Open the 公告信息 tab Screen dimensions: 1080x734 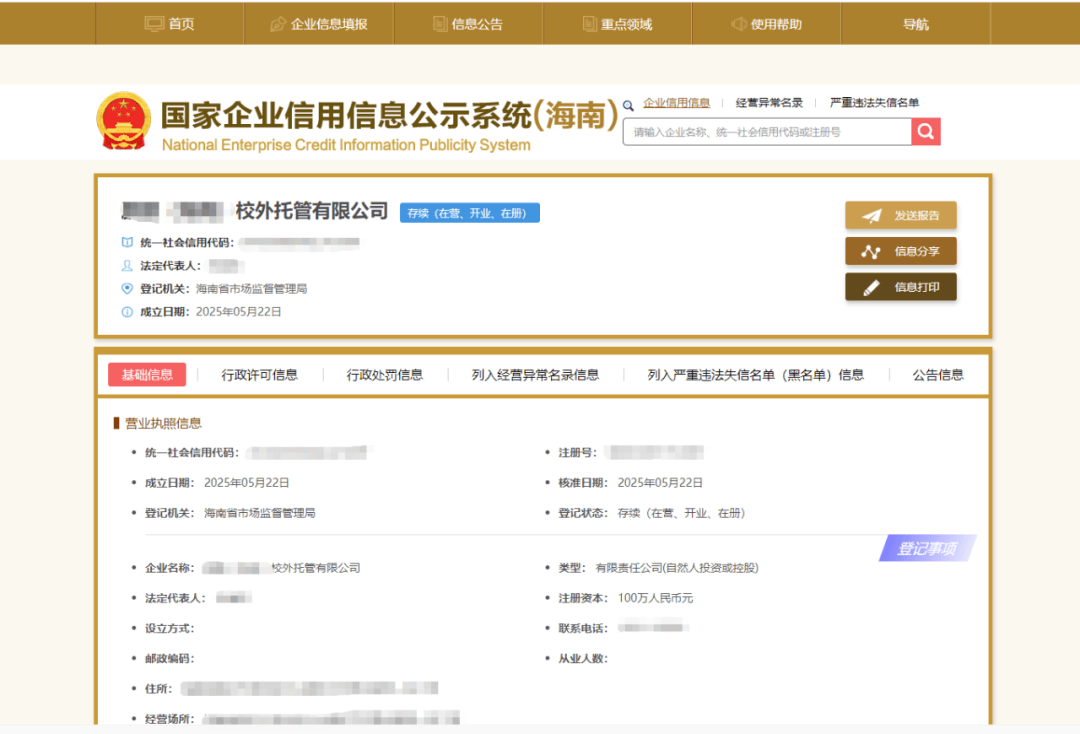[x=937, y=375]
